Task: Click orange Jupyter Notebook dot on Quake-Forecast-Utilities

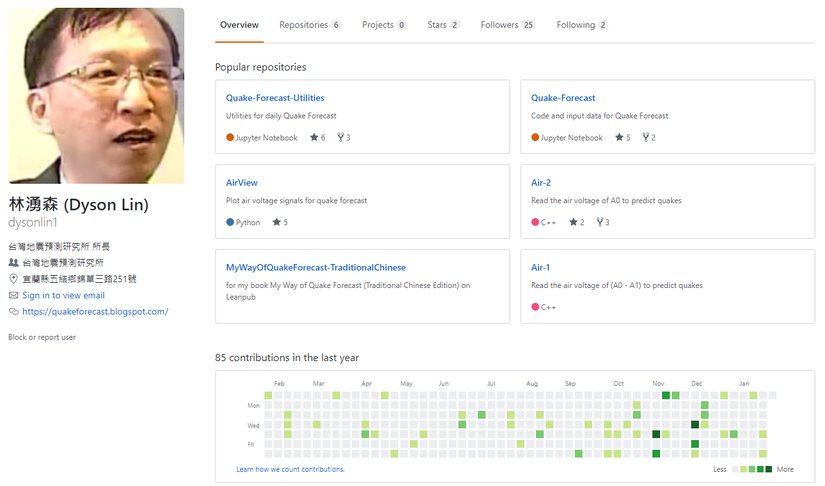Action: [x=230, y=137]
